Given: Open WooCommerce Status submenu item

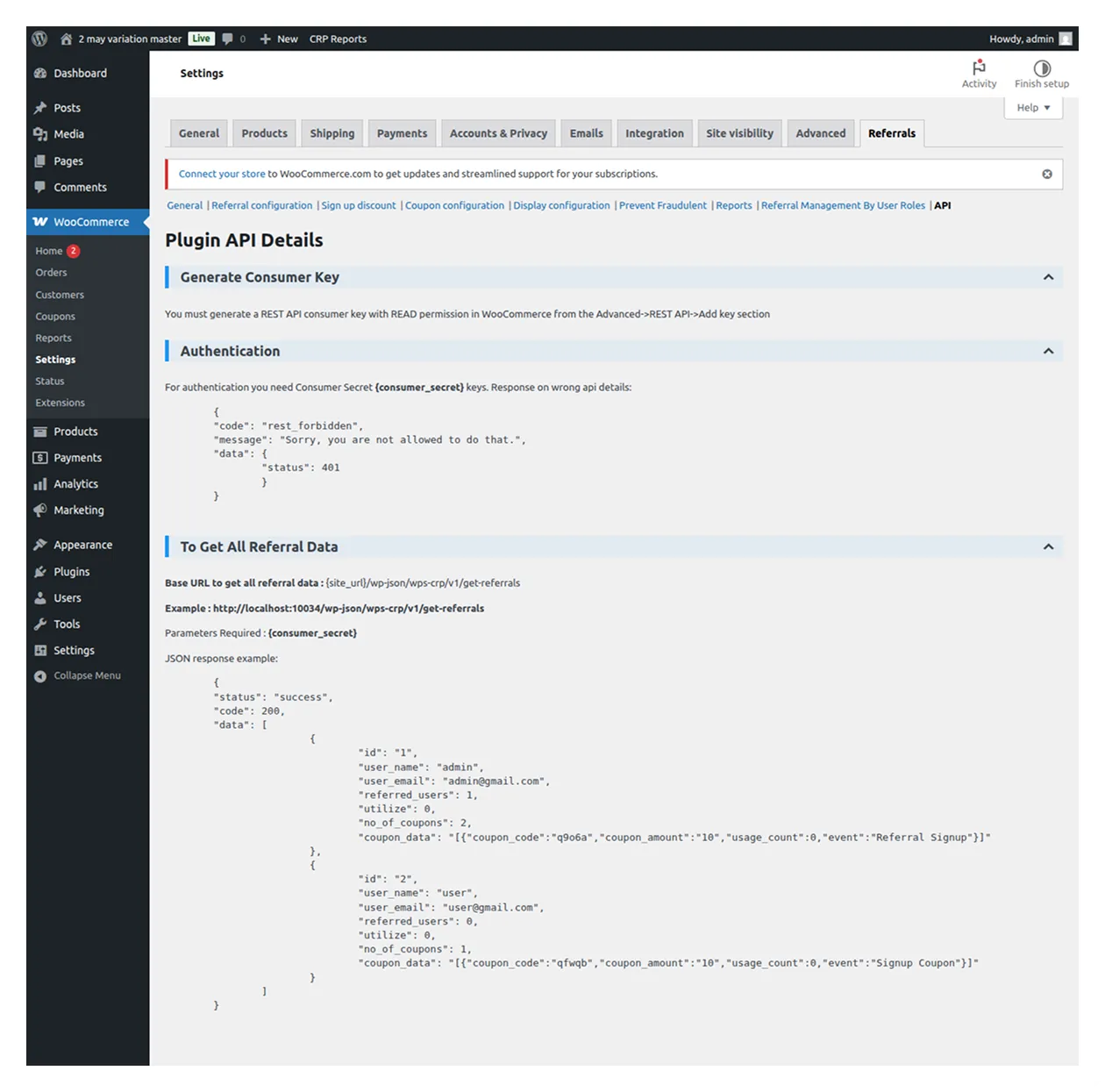Looking at the screenshot, I should pos(50,382).
